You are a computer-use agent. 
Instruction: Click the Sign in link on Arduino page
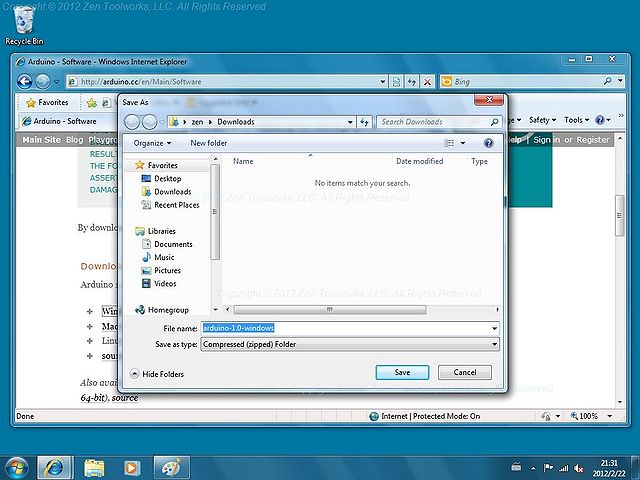(547, 140)
